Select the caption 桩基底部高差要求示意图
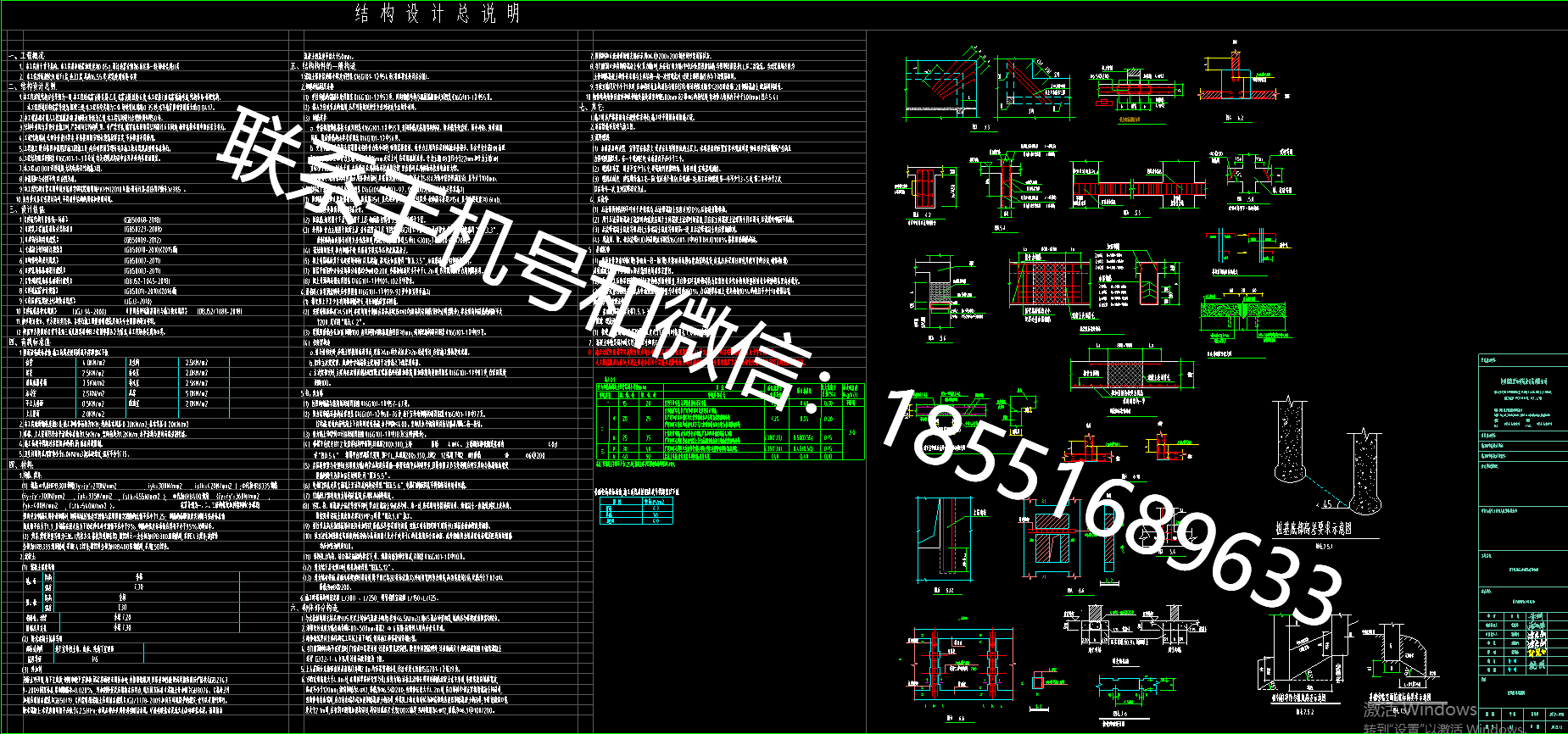 (1314, 528)
